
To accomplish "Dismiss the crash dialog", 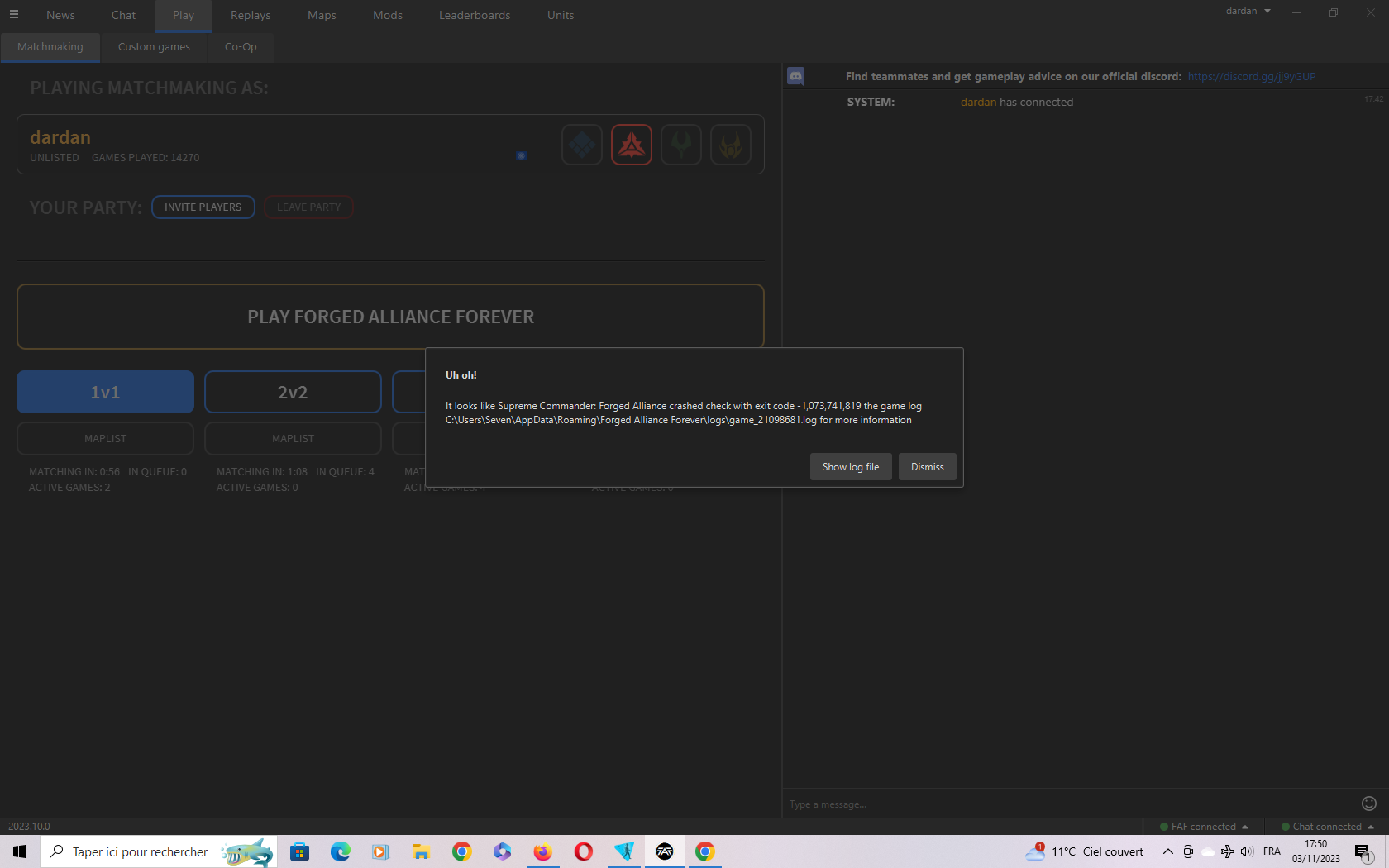I will (x=928, y=467).
